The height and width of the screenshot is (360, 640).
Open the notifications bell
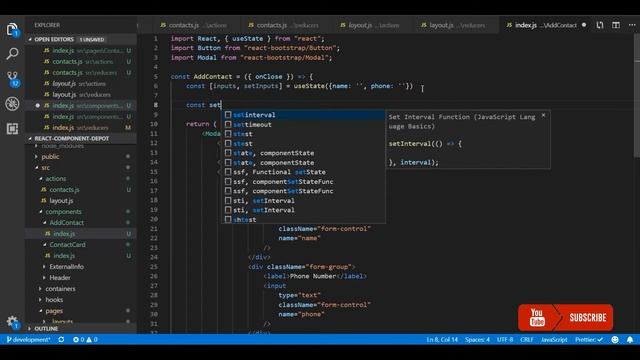(x=630, y=340)
